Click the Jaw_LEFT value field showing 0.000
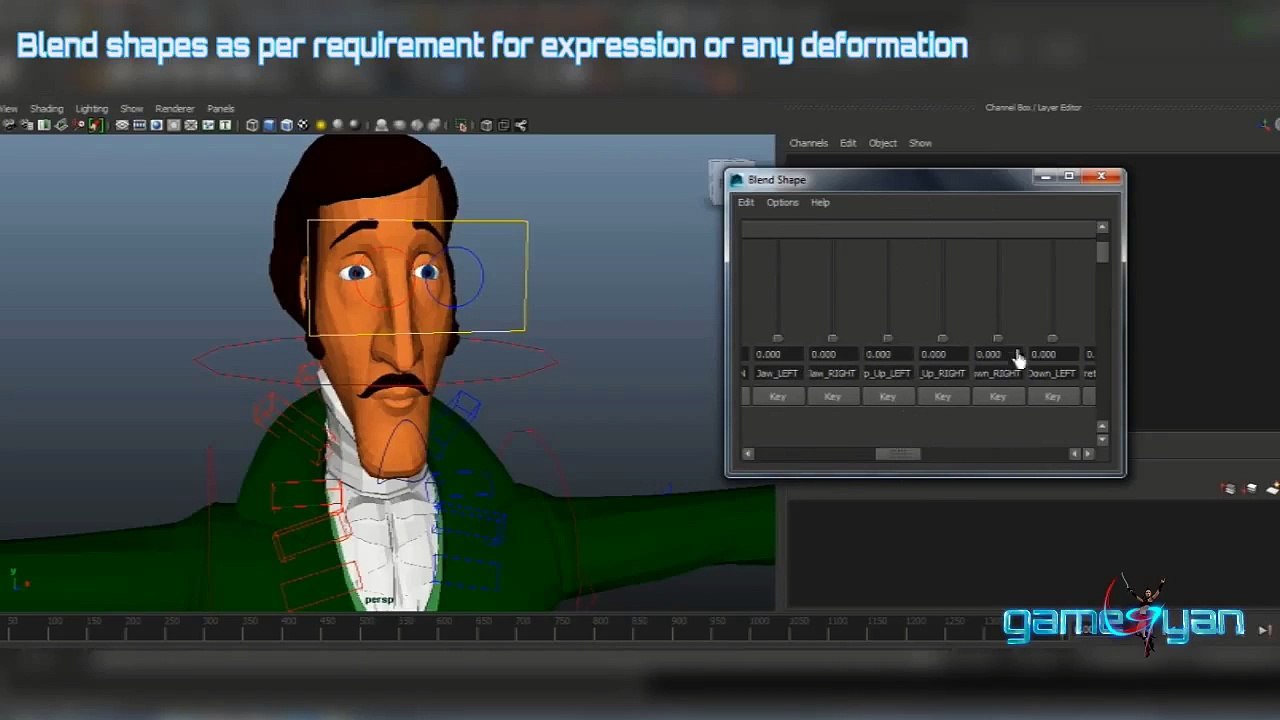 click(778, 354)
